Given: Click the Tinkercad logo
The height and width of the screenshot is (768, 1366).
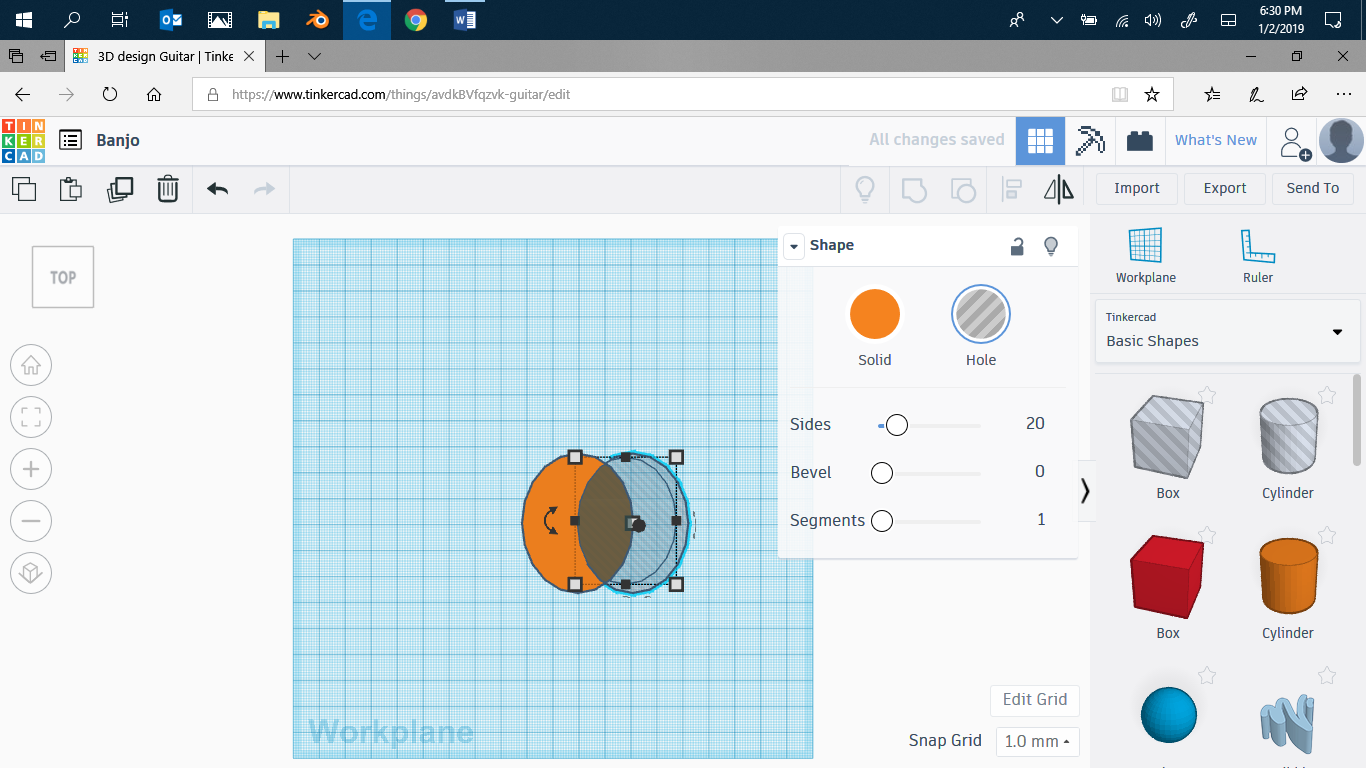Looking at the screenshot, I should pos(23,140).
